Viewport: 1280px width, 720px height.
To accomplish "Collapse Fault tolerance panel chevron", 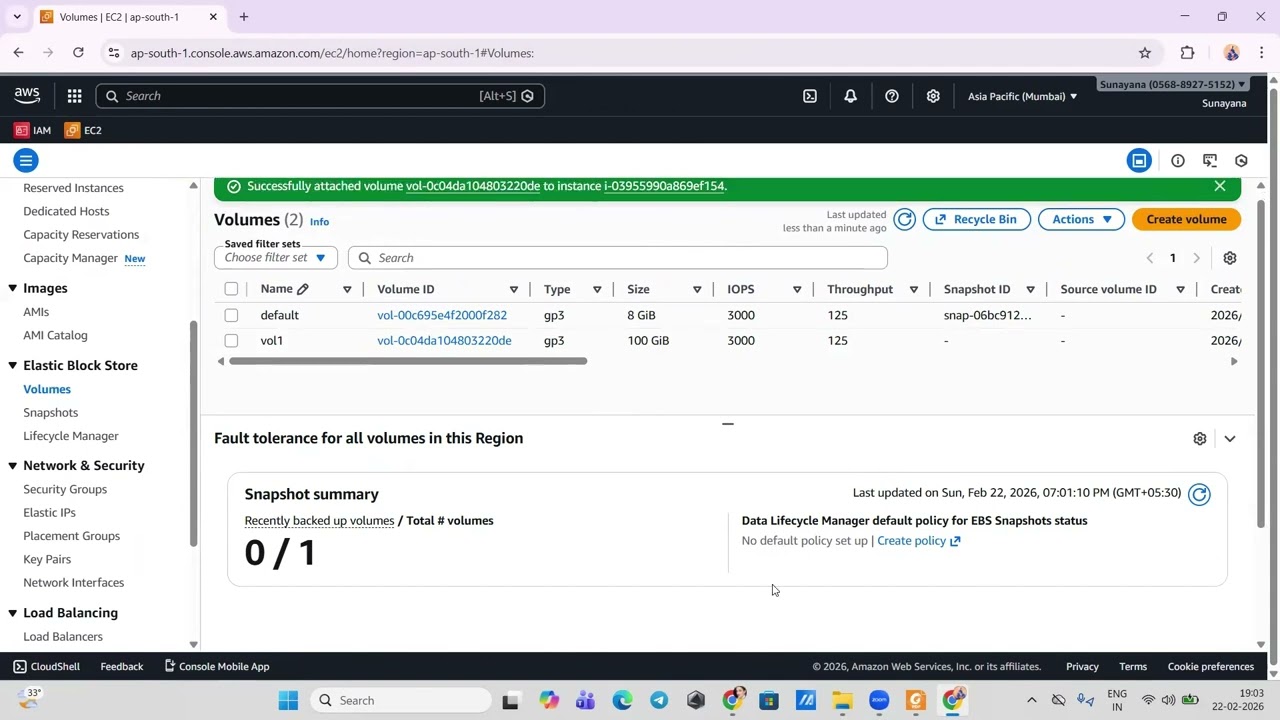I will point(1230,438).
